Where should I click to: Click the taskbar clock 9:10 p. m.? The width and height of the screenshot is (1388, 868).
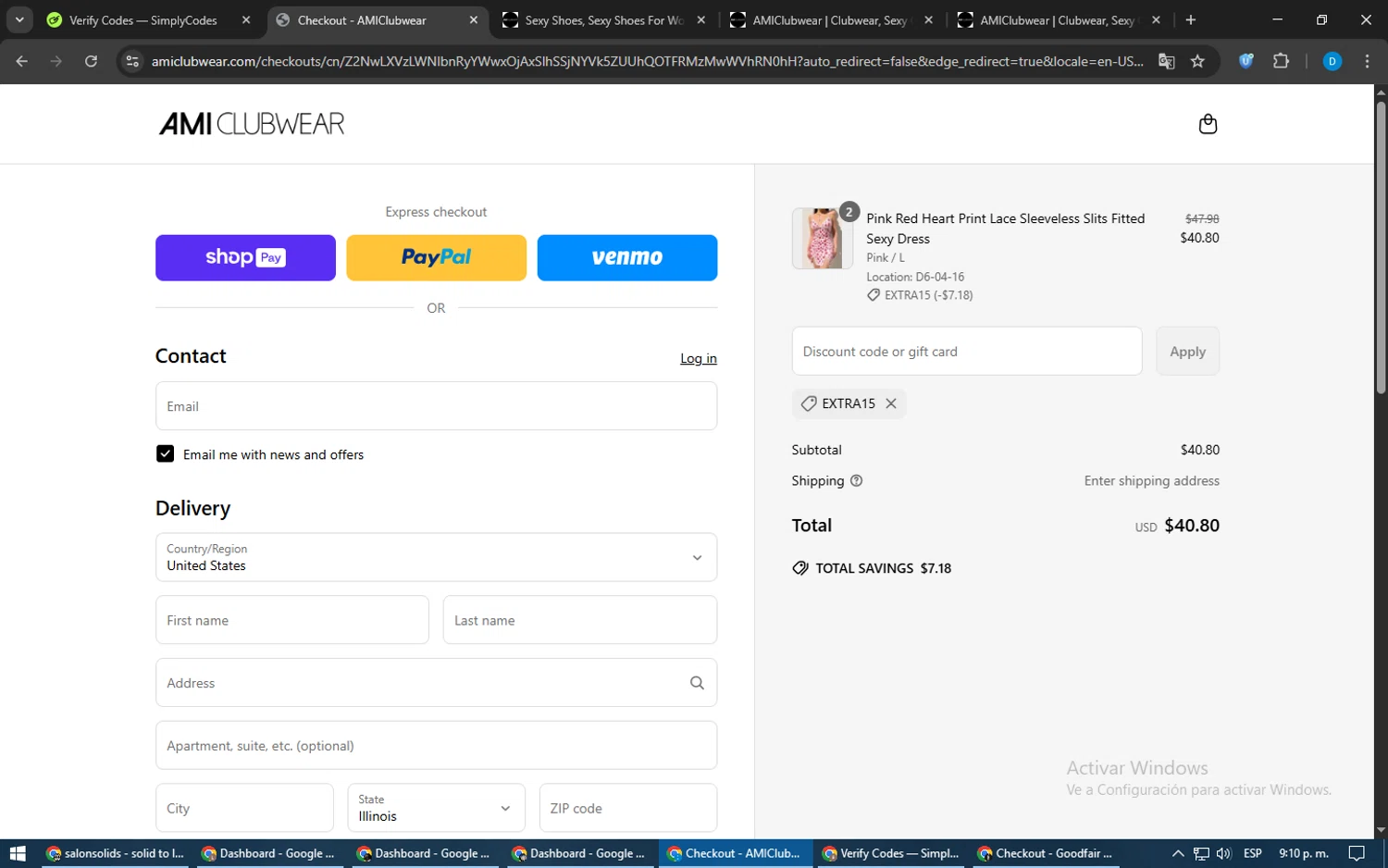pos(1303,853)
